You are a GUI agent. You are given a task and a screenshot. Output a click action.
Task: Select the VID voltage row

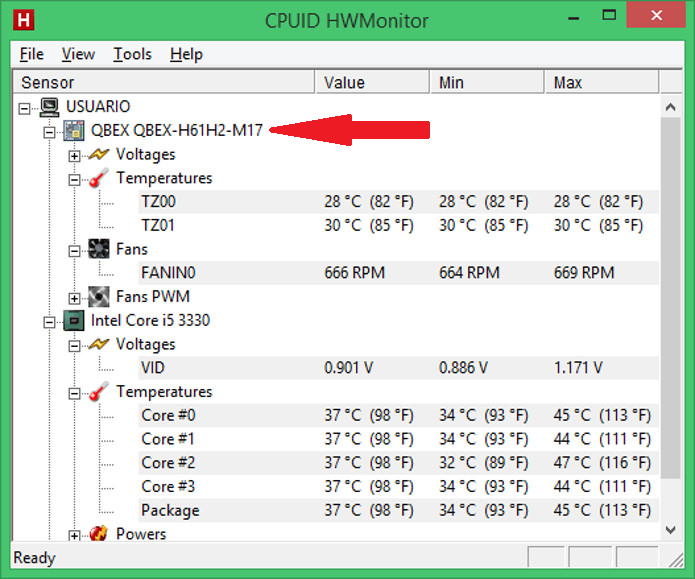[x=398, y=368]
